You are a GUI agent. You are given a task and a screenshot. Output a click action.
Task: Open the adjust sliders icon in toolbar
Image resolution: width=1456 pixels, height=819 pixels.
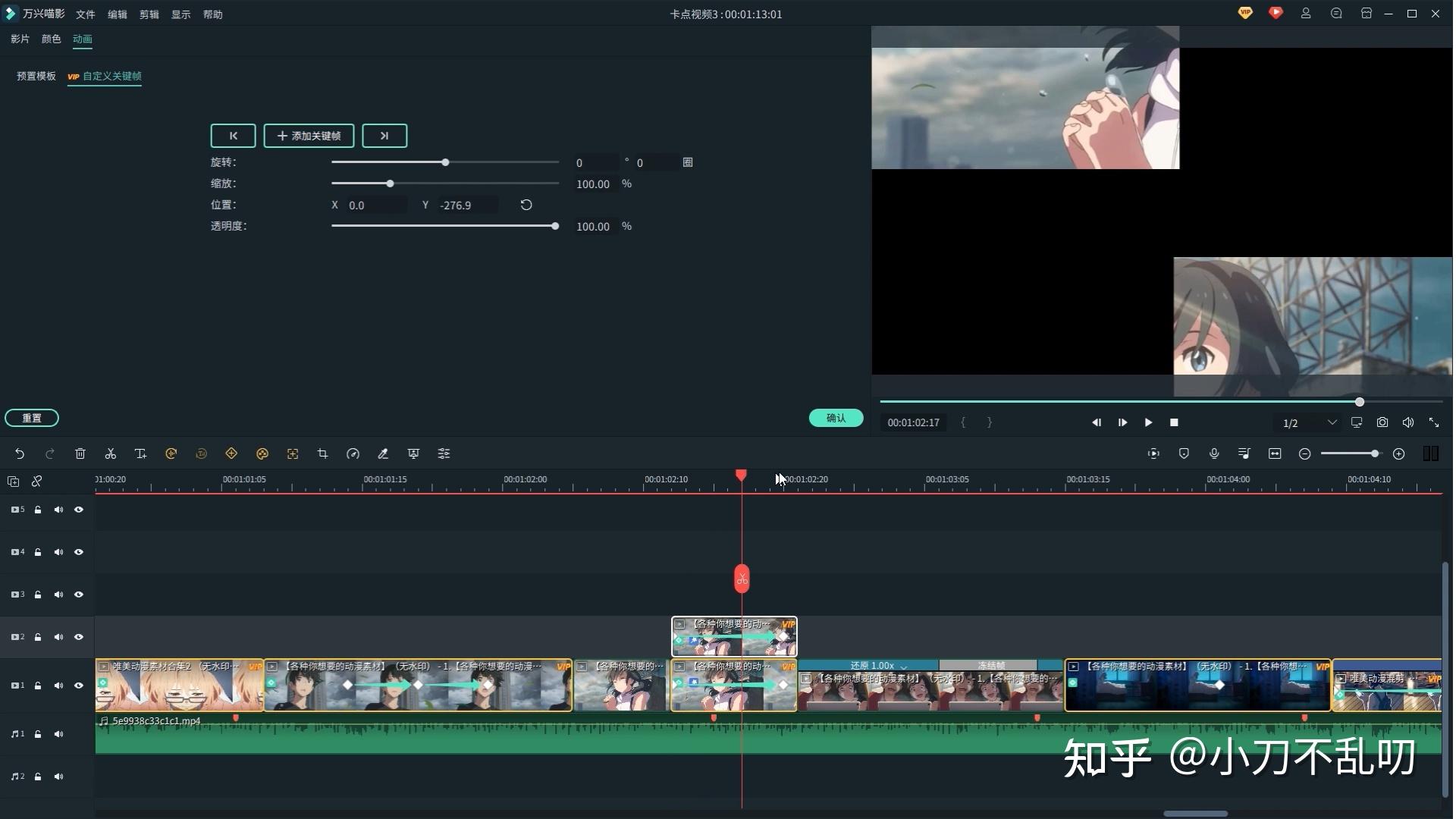pos(444,453)
